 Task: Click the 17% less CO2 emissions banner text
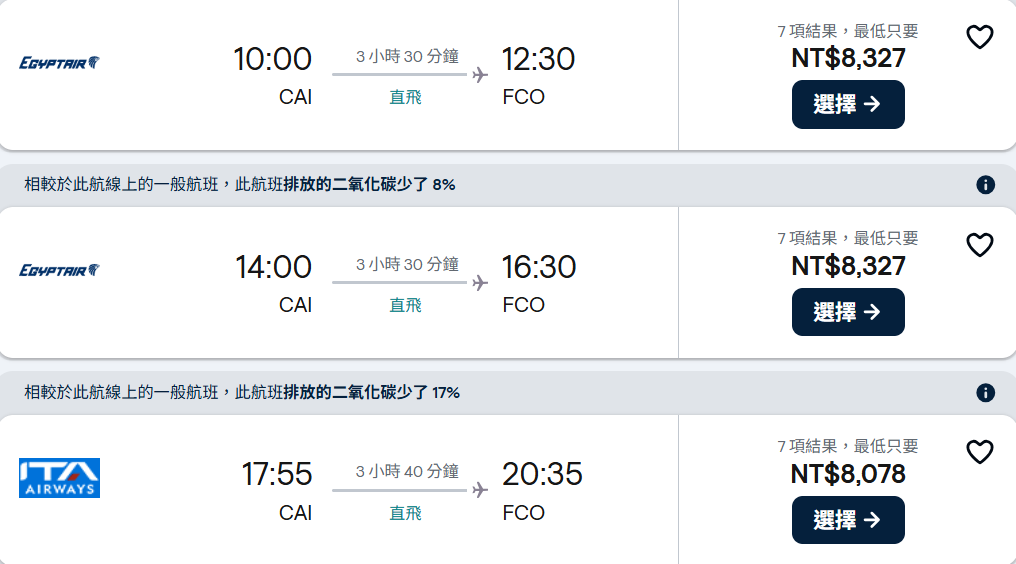pyautogui.click(x=242, y=393)
